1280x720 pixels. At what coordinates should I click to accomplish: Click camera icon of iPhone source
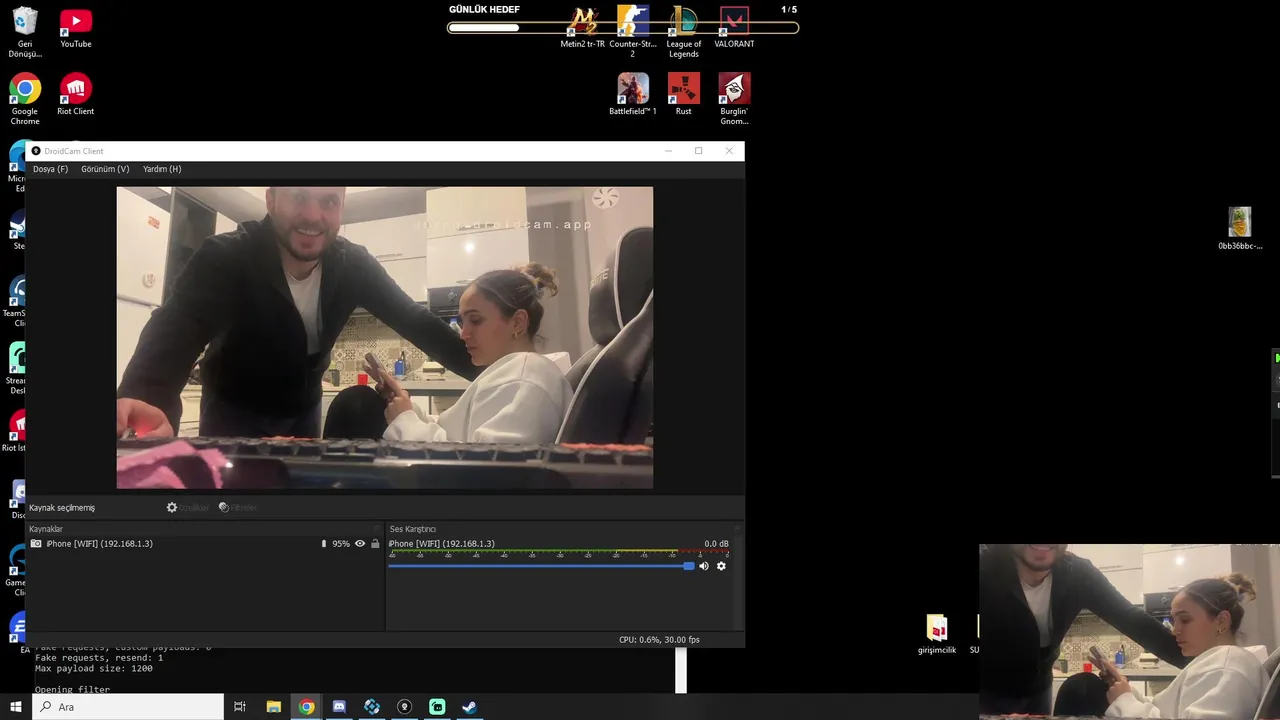36,544
